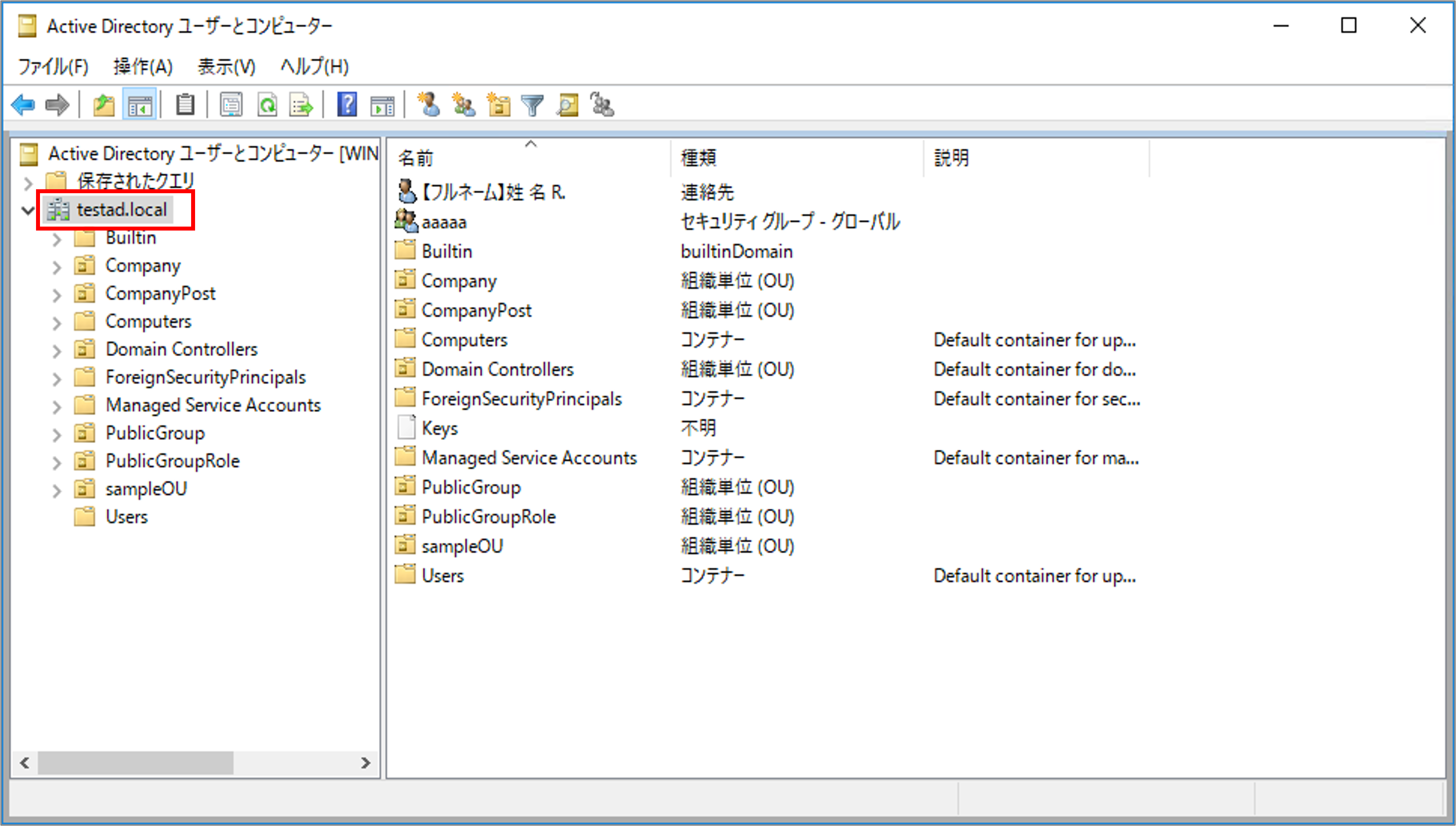Click the Export list toolbar icon
This screenshot has height=826, width=1456.
[x=301, y=105]
